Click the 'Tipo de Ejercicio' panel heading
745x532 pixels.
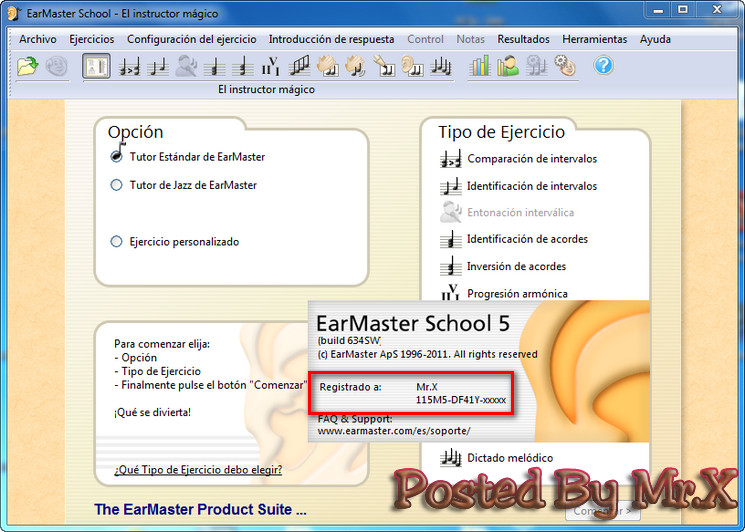[501, 132]
